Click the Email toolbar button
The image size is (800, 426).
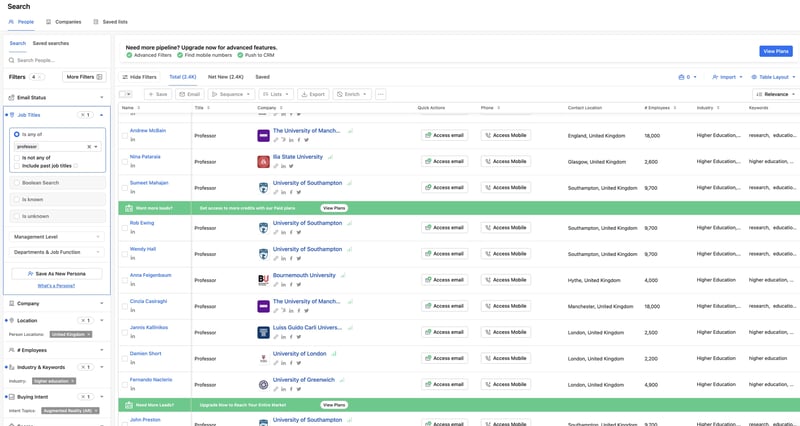(x=190, y=94)
